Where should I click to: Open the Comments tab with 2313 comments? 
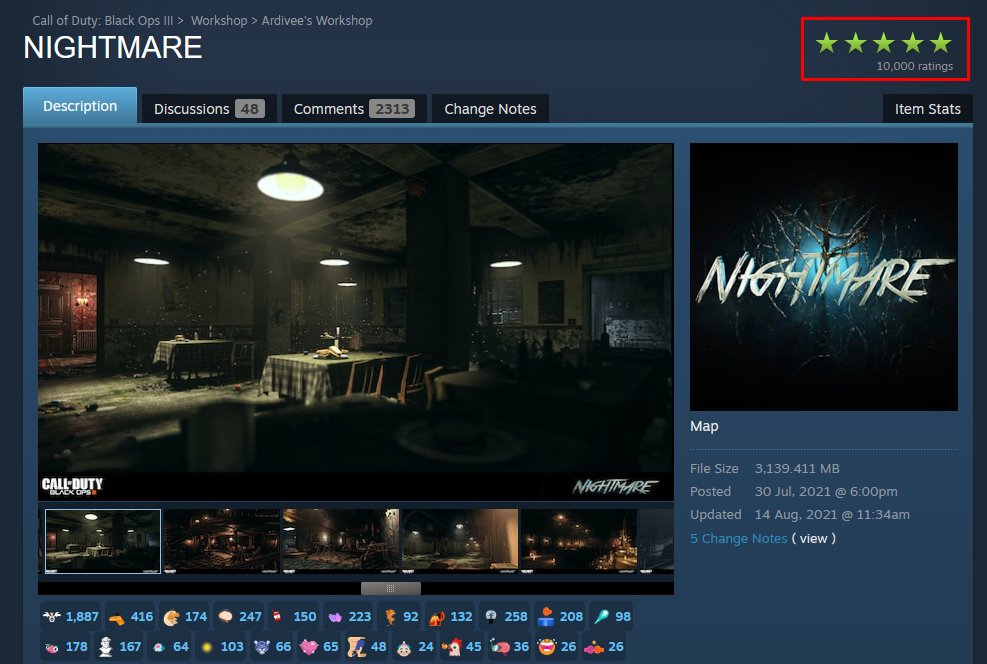[354, 109]
